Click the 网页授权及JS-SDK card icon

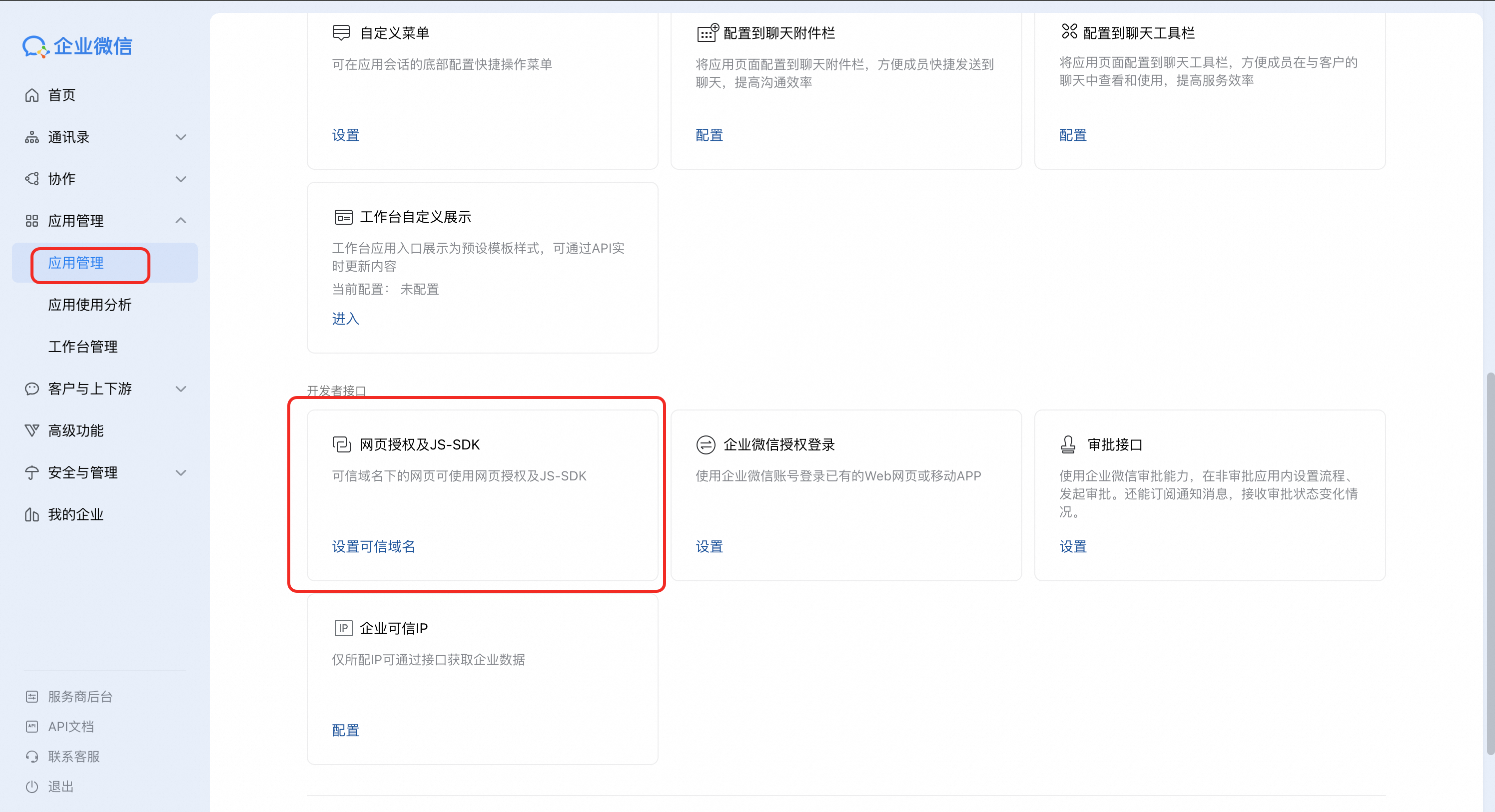pyautogui.click(x=342, y=444)
